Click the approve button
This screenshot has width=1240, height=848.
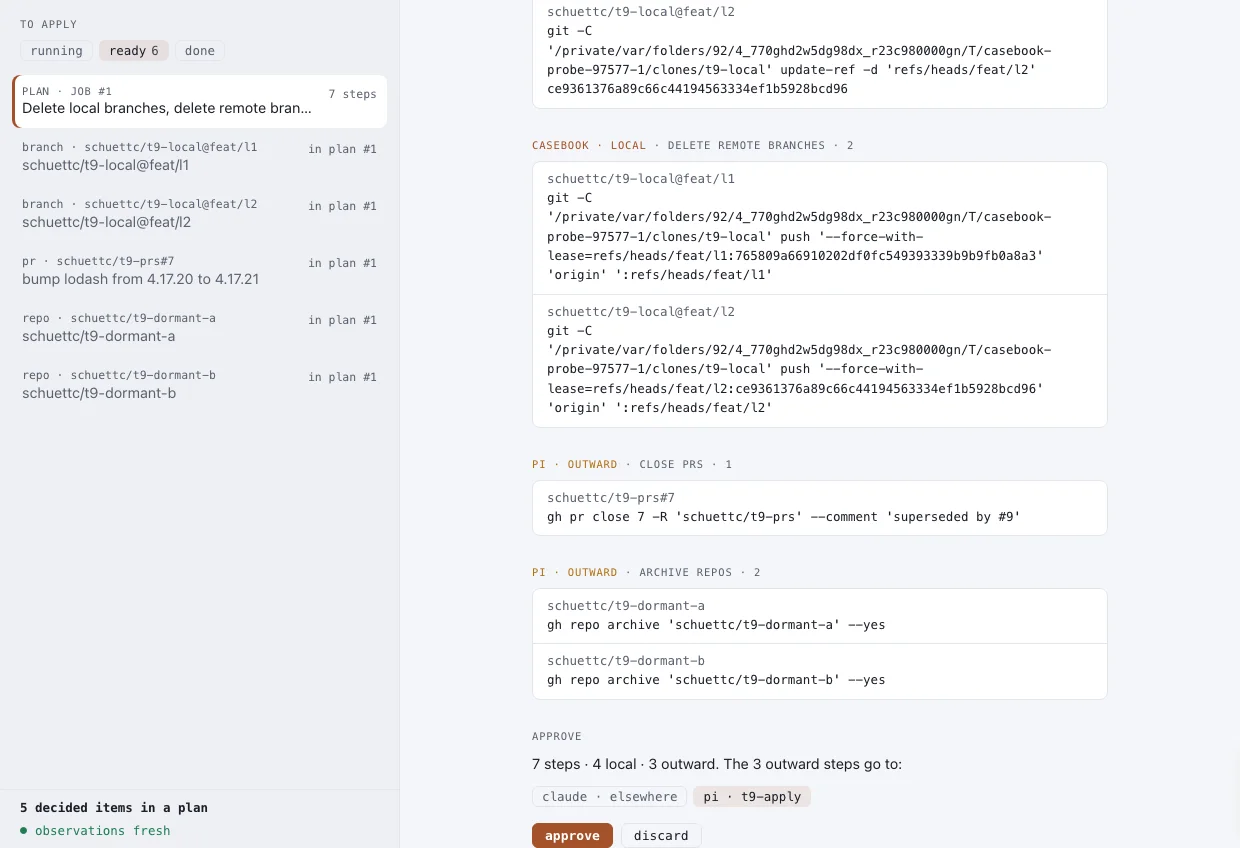[572, 836]
